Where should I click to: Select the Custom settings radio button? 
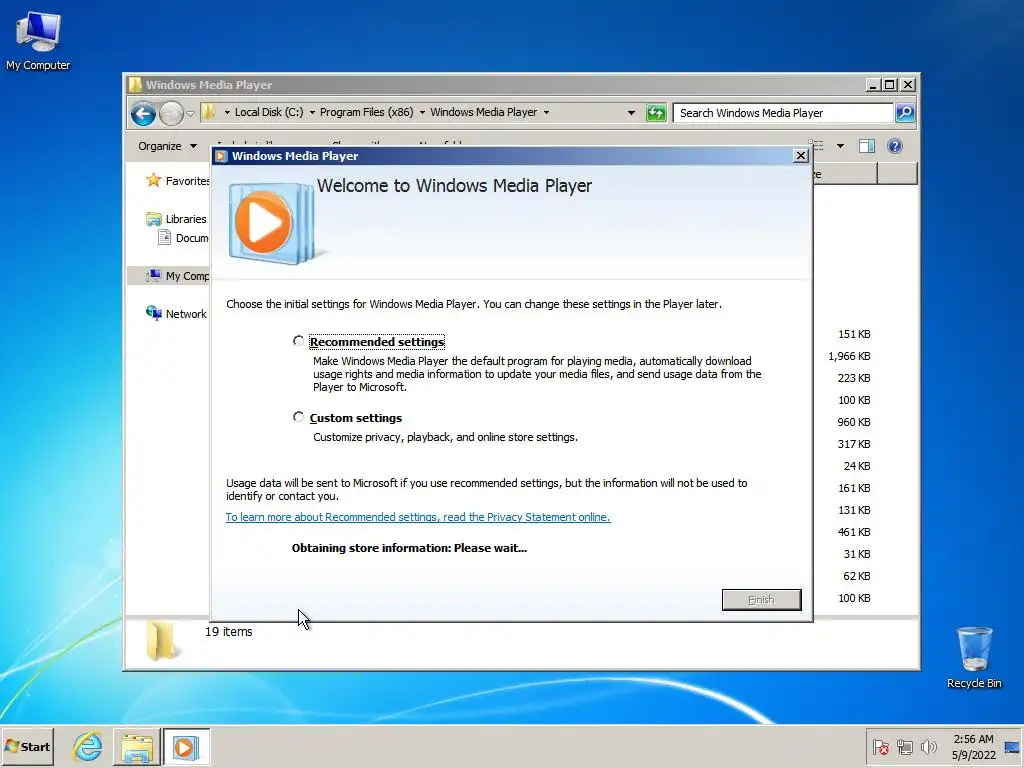click(298, 417)
